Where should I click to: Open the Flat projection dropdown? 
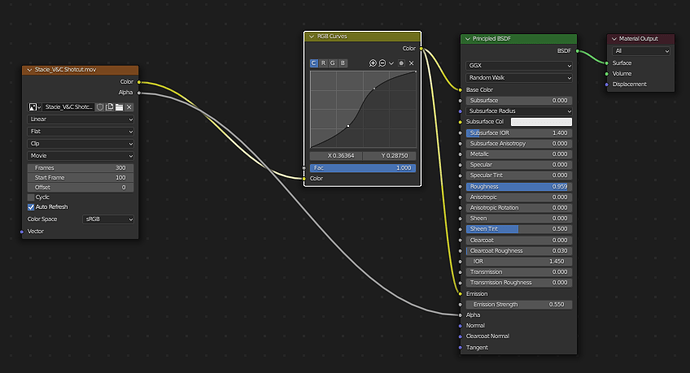point(81,132)
